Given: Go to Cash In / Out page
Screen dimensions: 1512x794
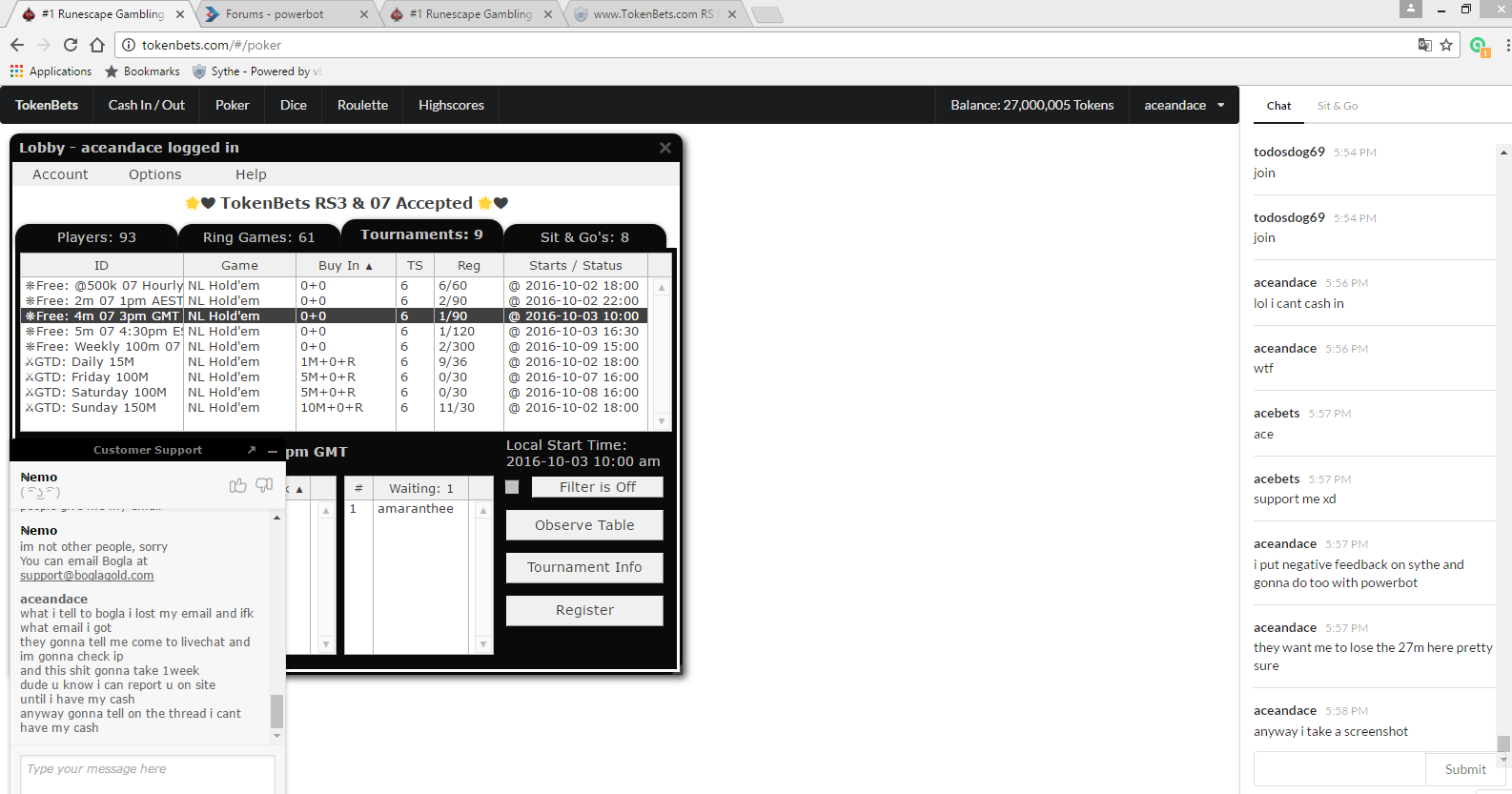Looking at the screenshot, I should (147, 105).
